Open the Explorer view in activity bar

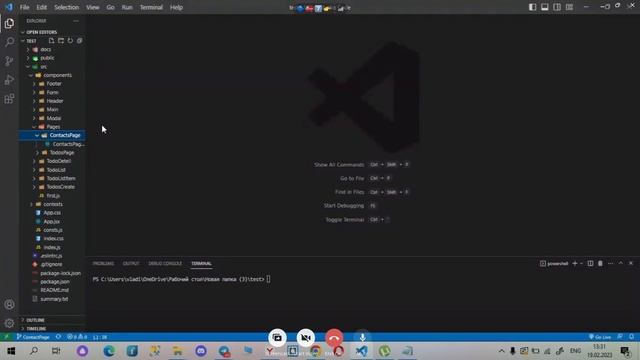click(x=9, y=23)
